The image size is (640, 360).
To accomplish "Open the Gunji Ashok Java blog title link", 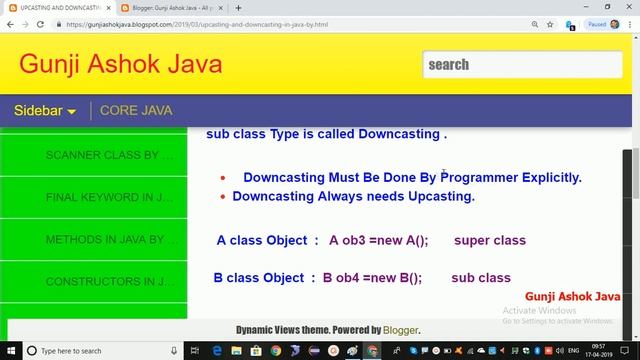I will (120, 64).
